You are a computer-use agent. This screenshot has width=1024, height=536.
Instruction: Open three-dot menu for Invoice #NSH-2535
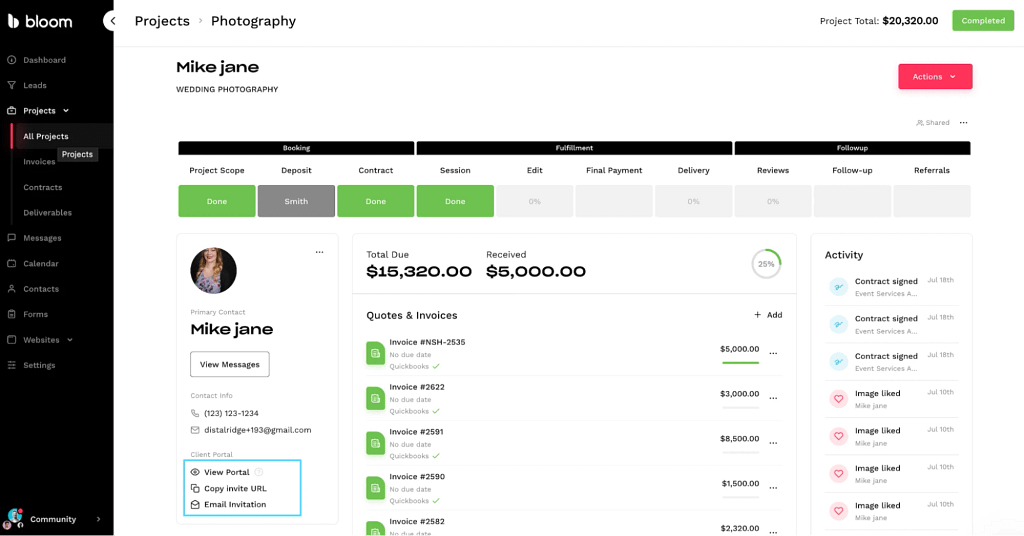tap(773, 353)
